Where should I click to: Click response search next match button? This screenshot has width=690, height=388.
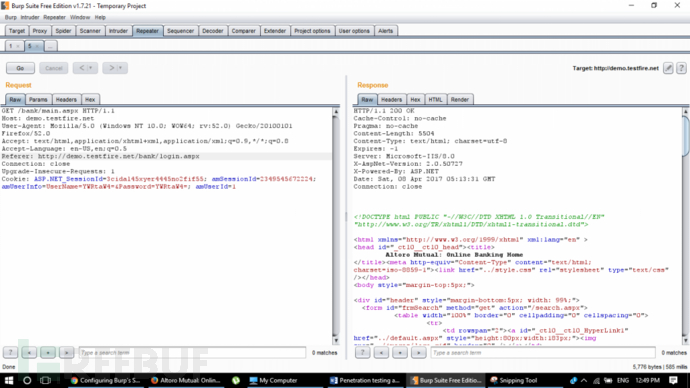(x=418, y=352)
